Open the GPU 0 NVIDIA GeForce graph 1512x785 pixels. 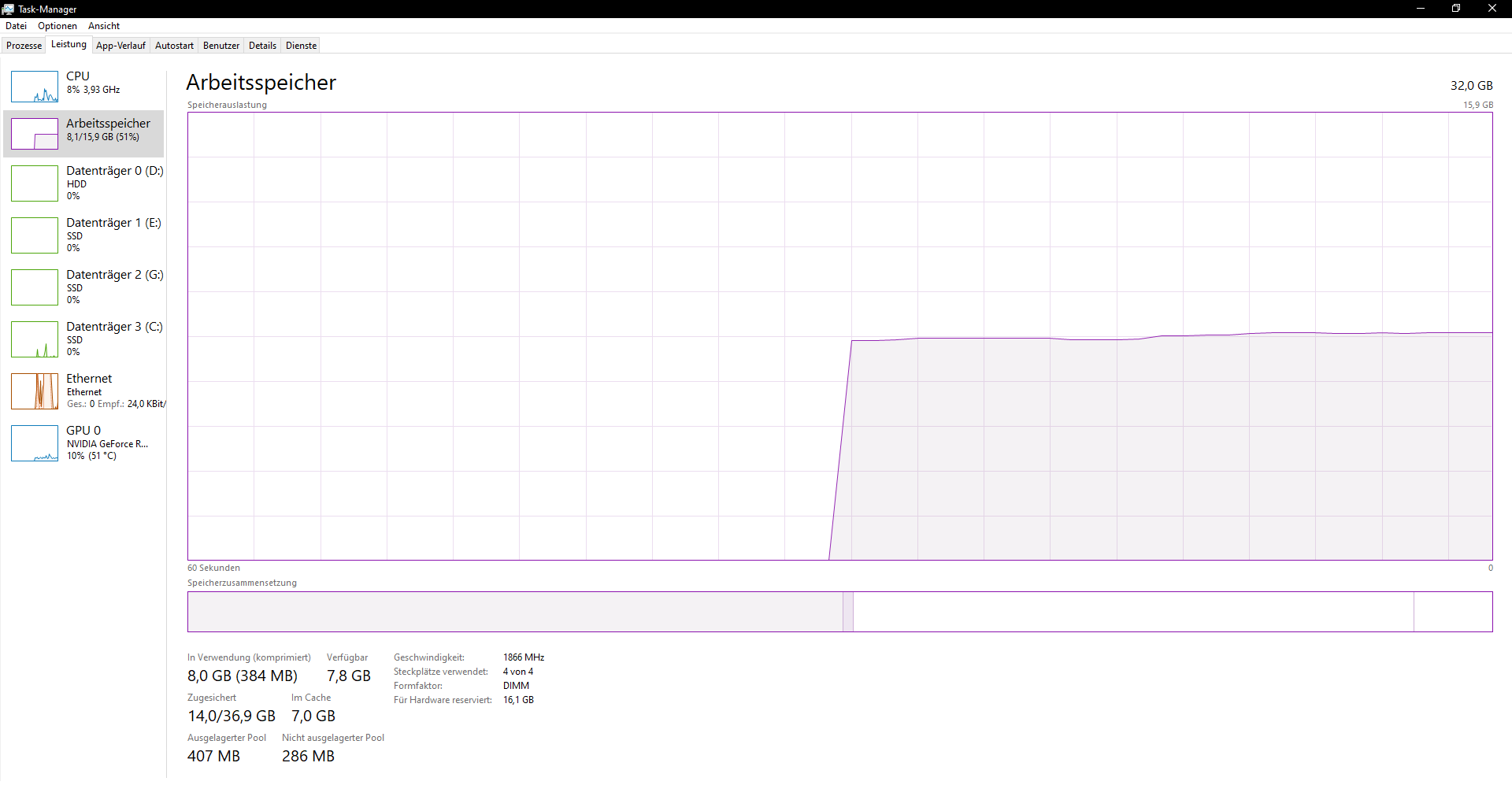35,442
